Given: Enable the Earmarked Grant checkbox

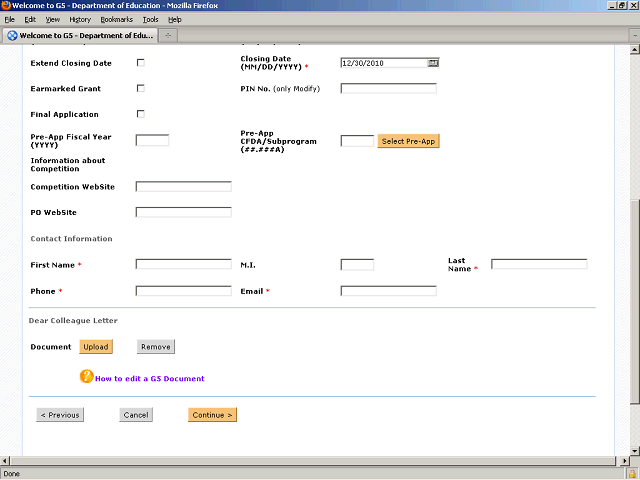Looking at the screenshot, I should pyautogui.click(x=141, y=89).
